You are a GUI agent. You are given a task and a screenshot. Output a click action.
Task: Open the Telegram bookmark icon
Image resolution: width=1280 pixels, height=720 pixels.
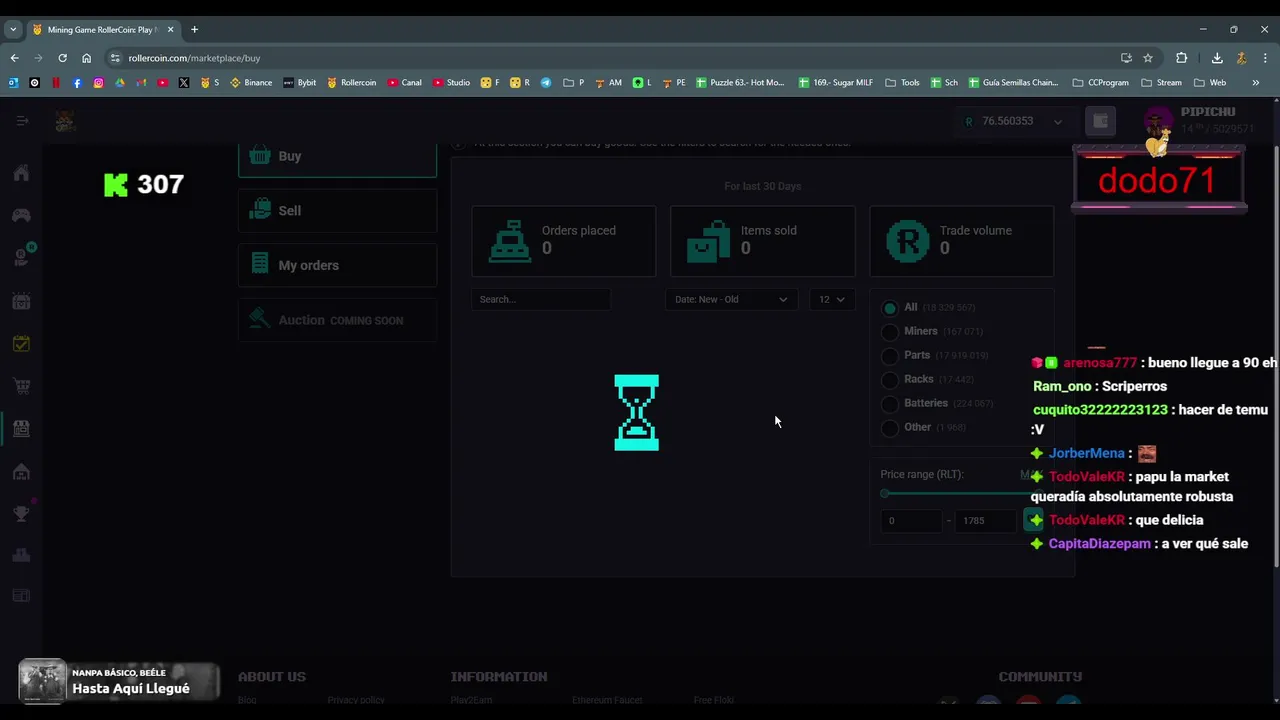[546, 83]
